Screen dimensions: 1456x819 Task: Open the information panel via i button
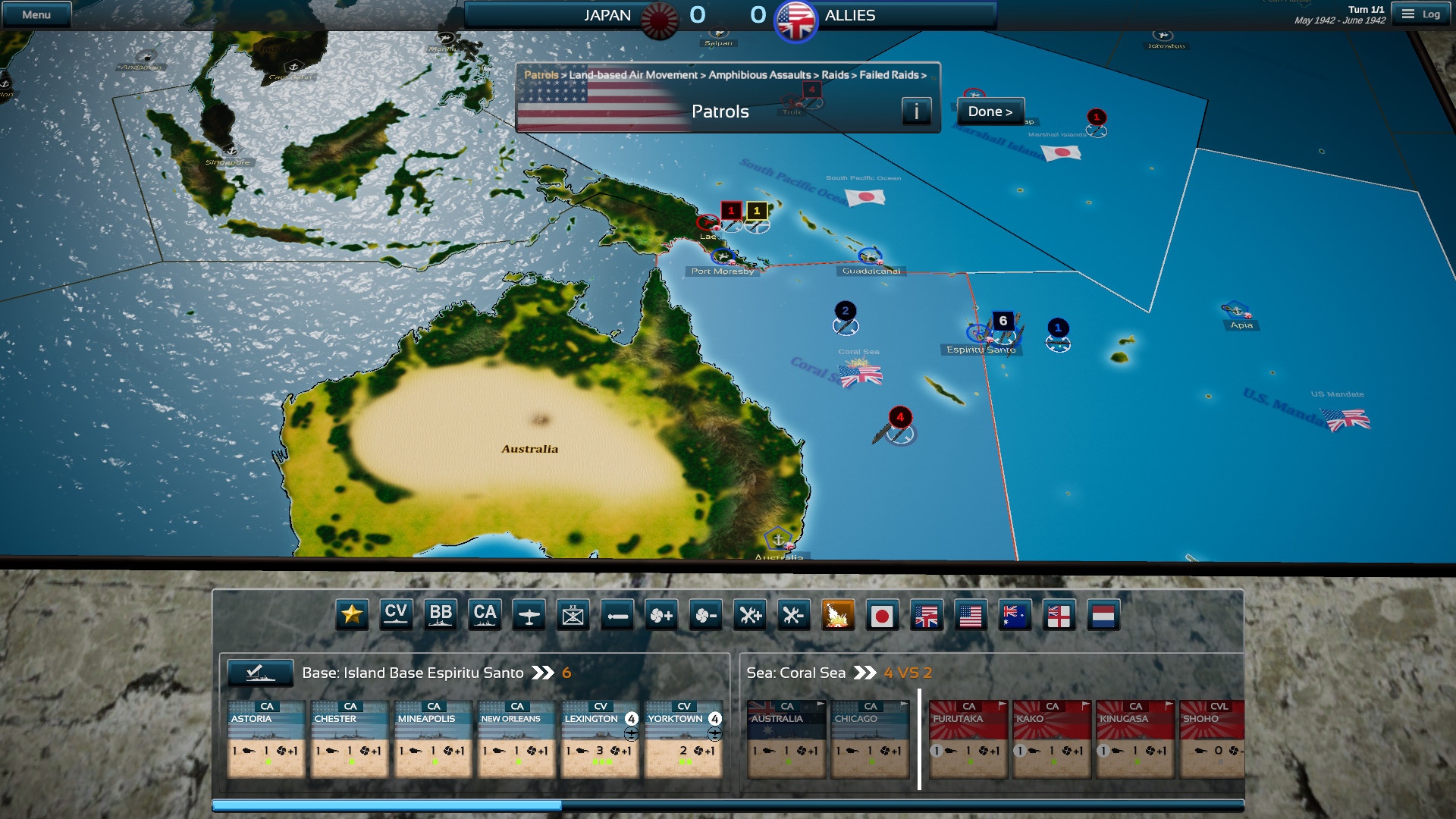pyautogui.click(x=917, y=111)
